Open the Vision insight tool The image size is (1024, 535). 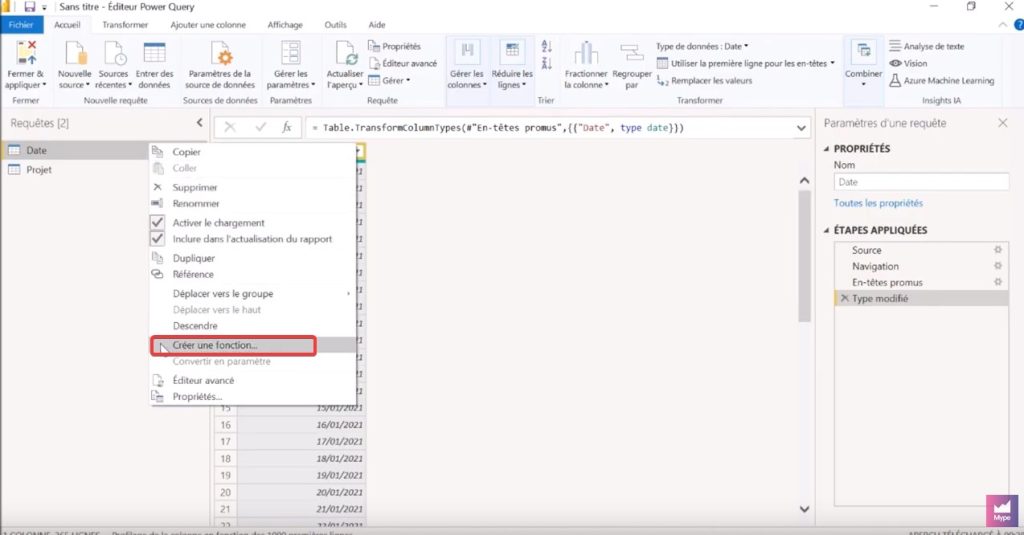click(908, 63)
